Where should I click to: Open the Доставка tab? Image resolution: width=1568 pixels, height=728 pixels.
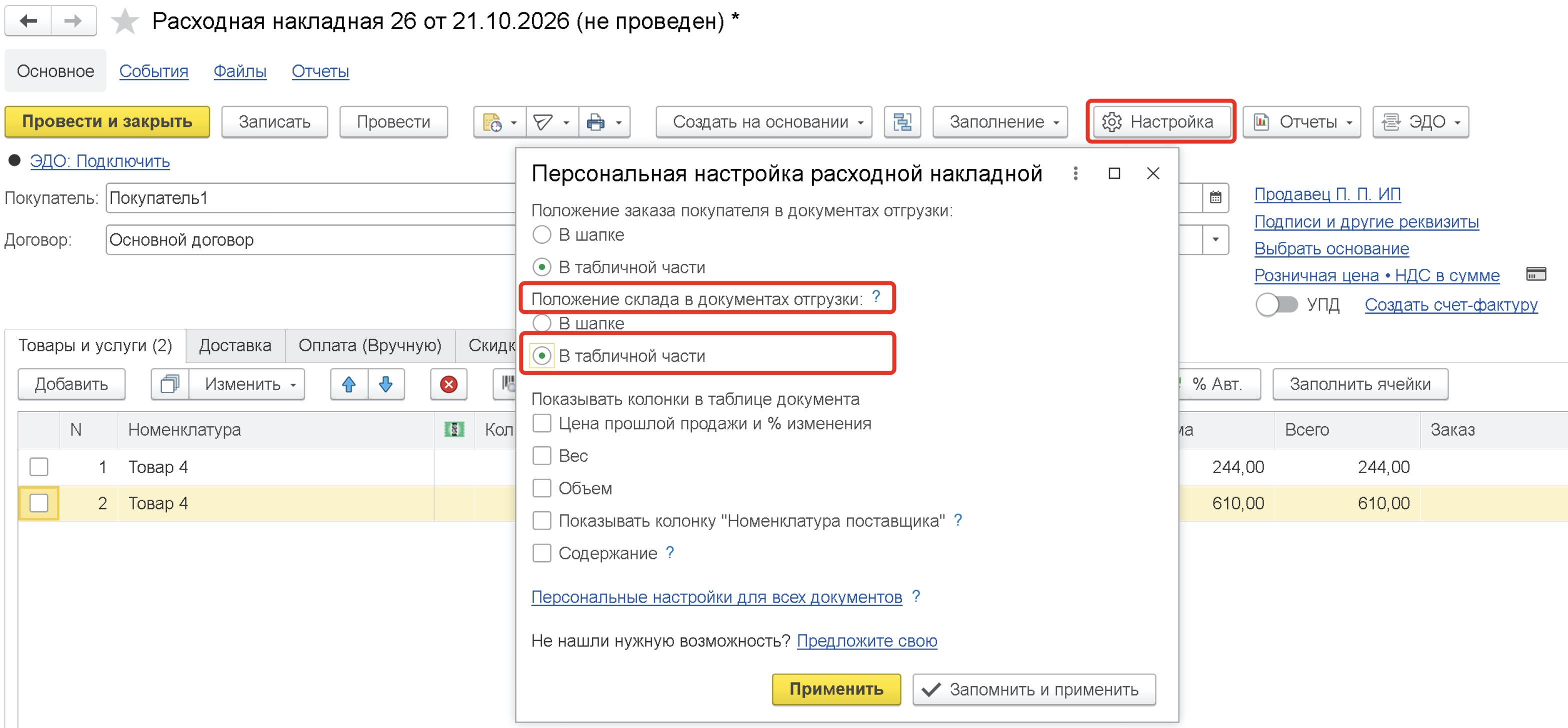tap(235, 345)
